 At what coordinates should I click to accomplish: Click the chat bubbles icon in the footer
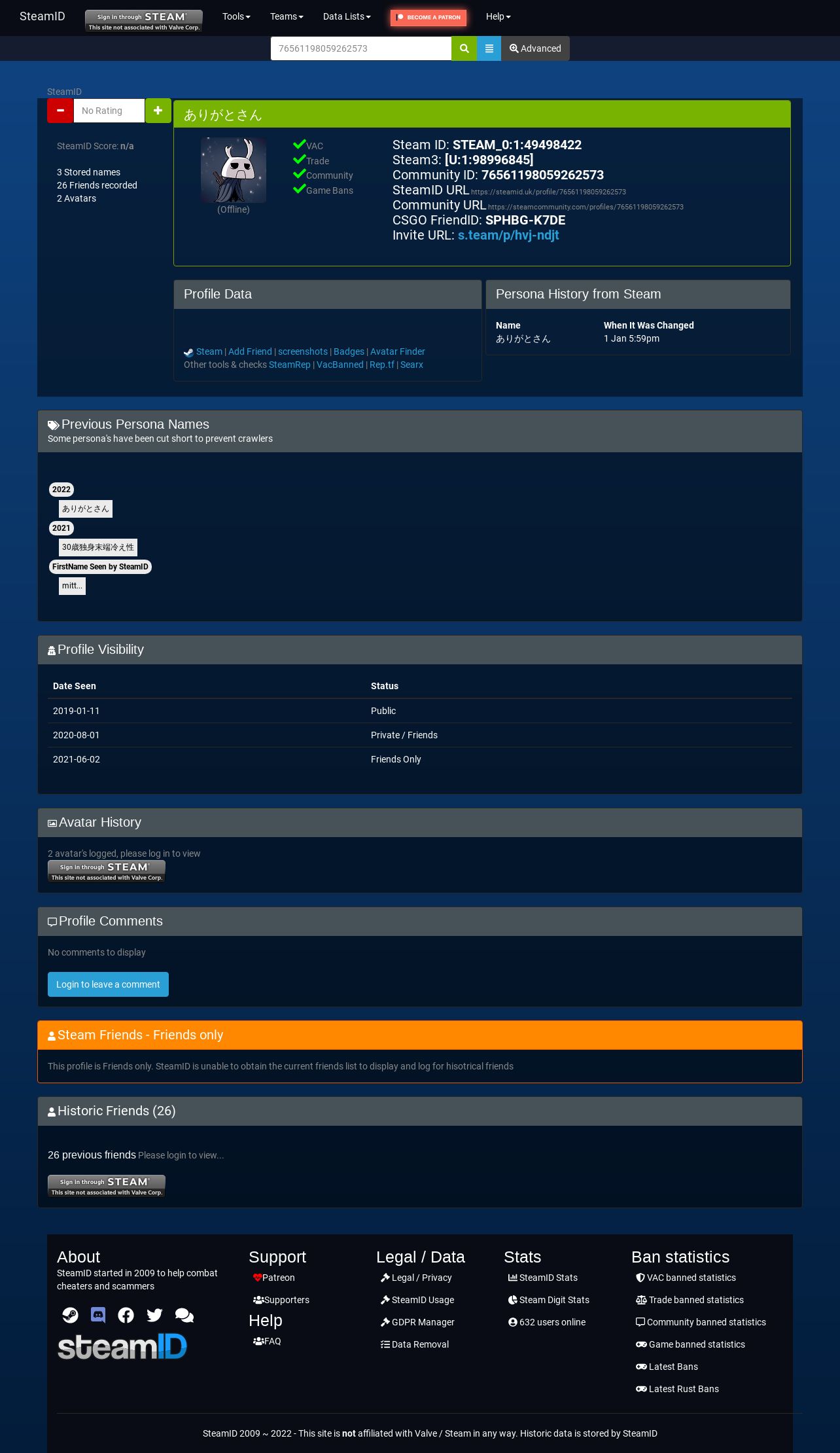[184, 1315]
